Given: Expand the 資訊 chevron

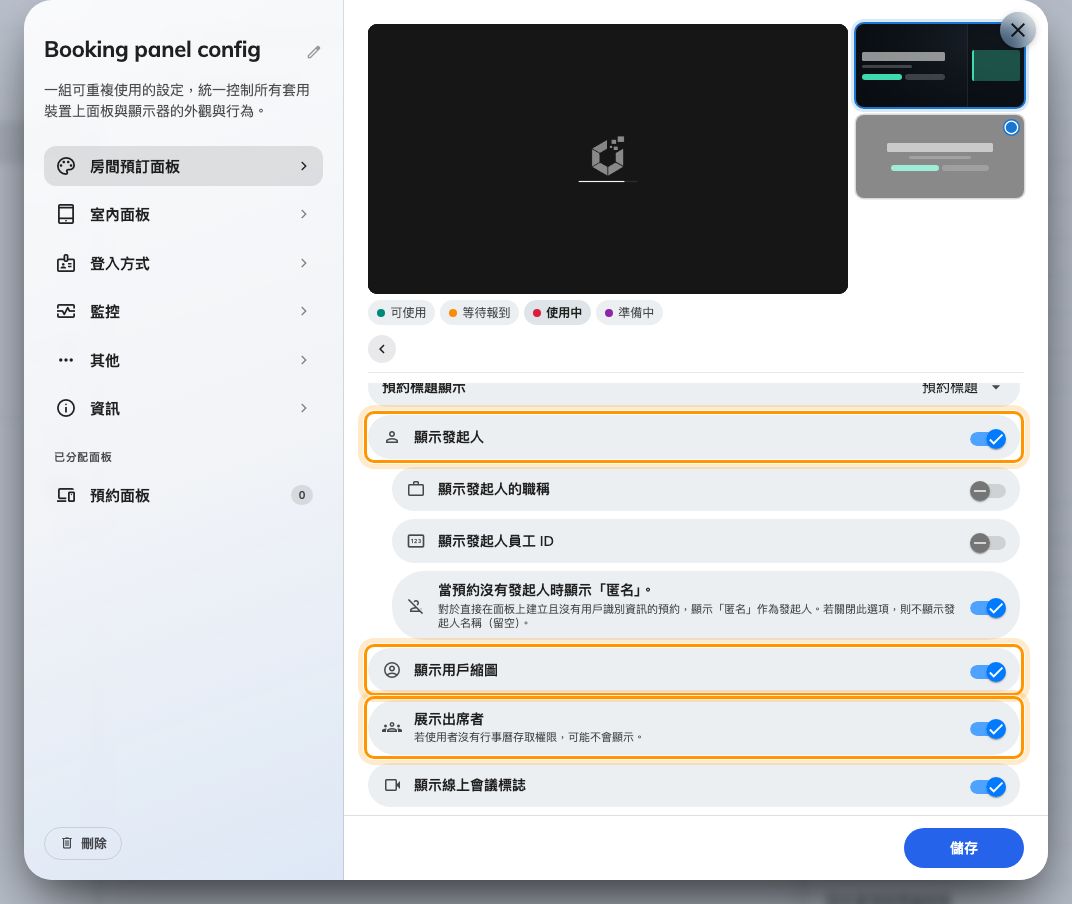Looking at the screenshot, I should [x=304, y=408].
